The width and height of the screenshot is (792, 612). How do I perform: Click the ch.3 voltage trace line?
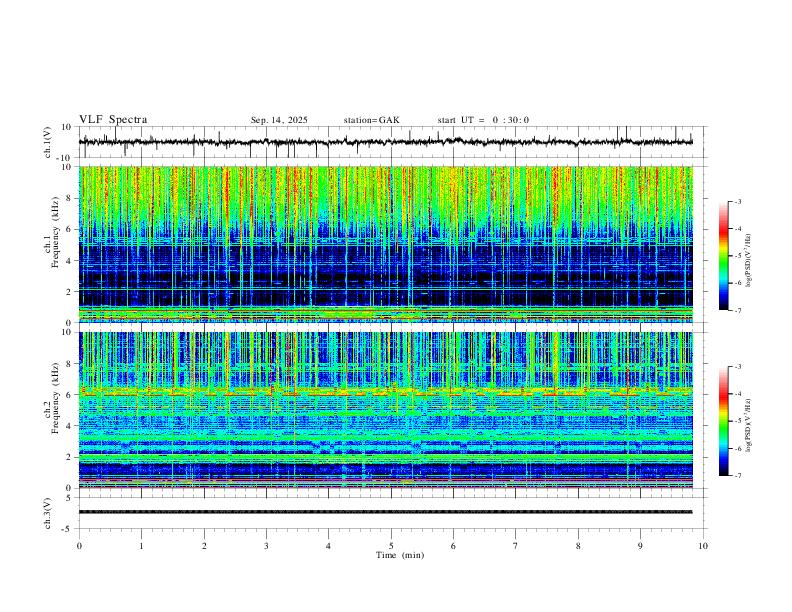pos(385,512)
